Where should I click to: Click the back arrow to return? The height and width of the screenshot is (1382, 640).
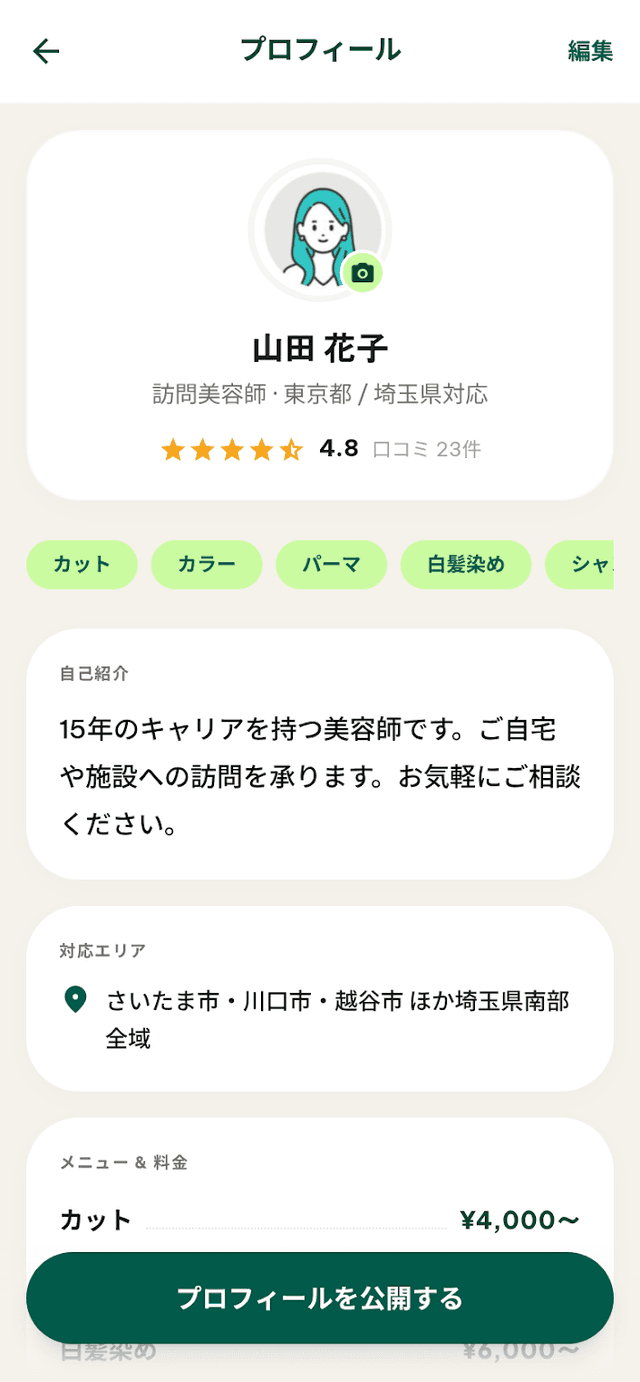(x=45, y=51)
